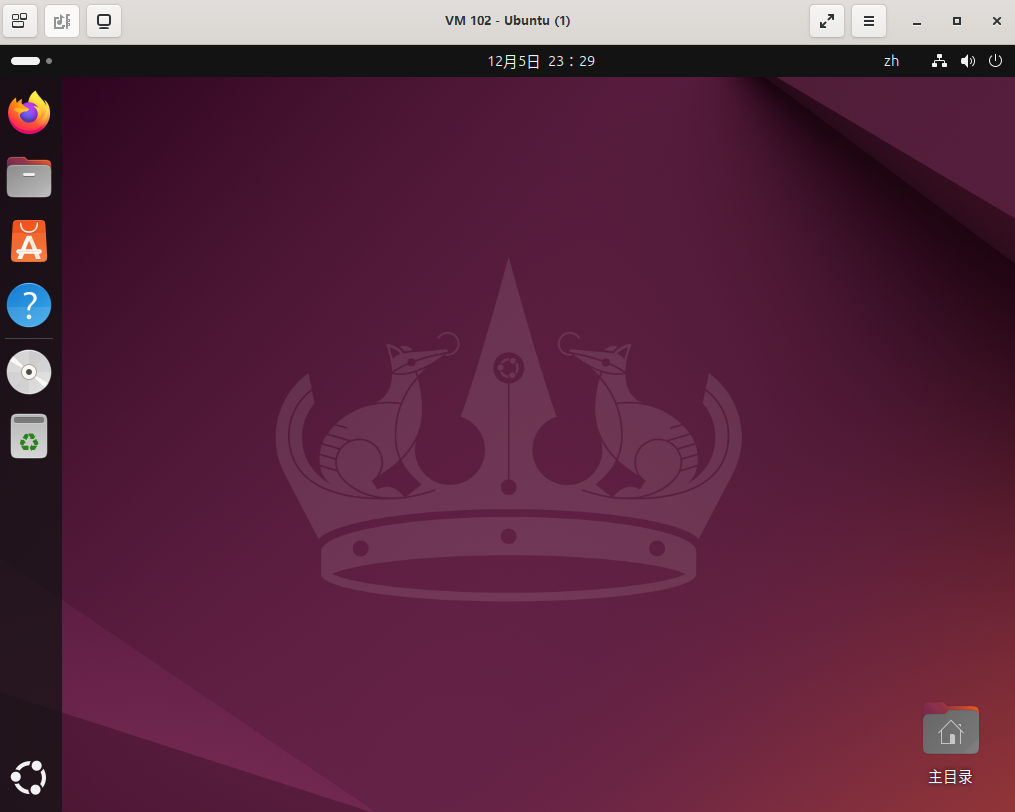Click the disc image icon in the dock

tap(28, 371)
